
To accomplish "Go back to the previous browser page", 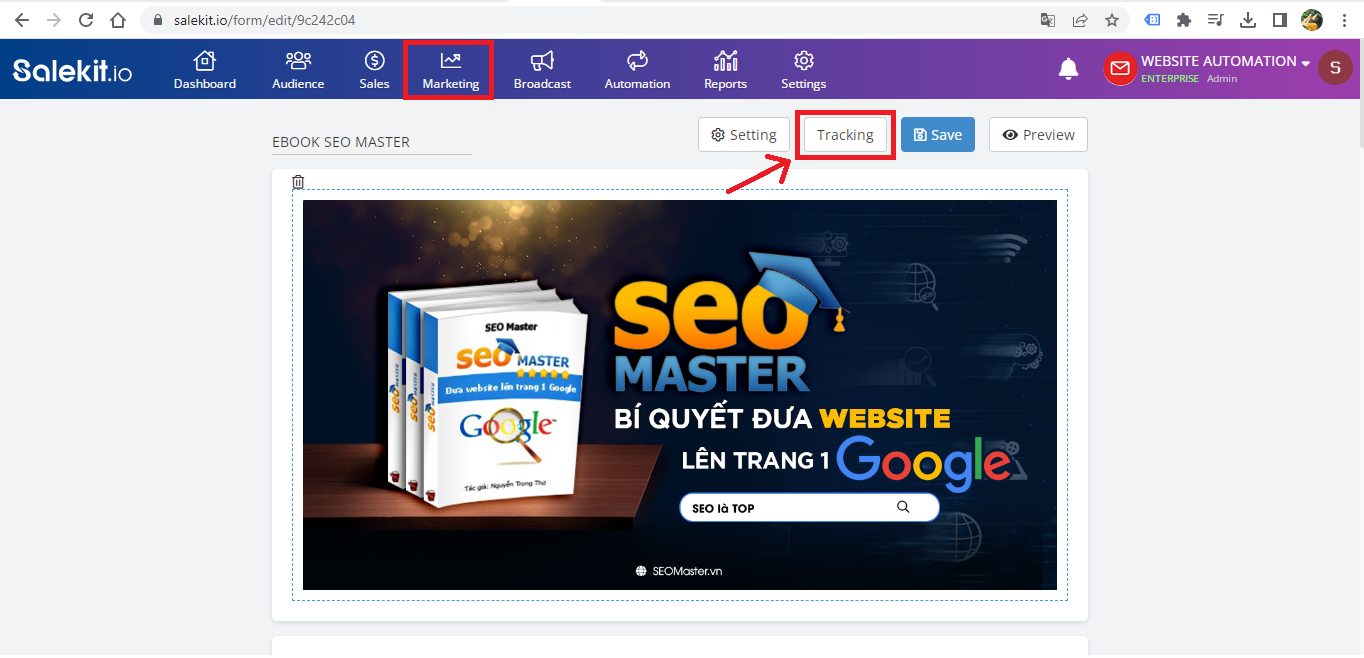I will pos(22,20).
